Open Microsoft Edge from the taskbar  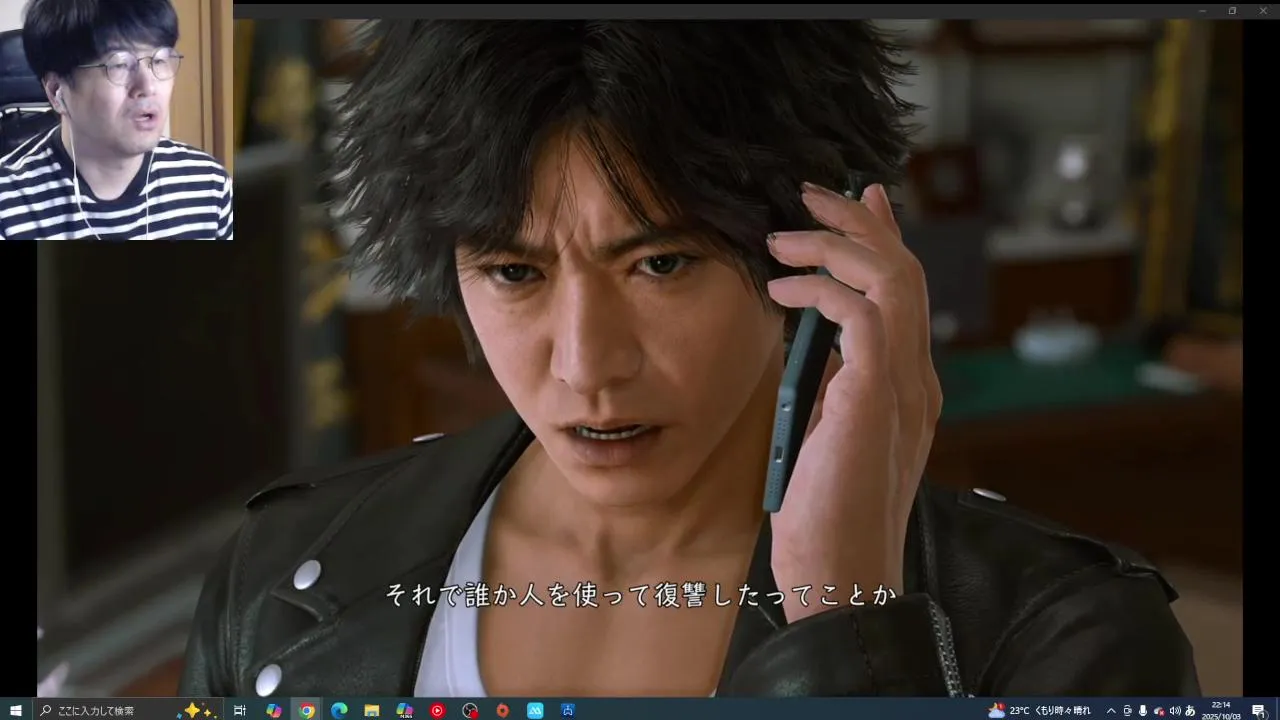click(339, 710)
